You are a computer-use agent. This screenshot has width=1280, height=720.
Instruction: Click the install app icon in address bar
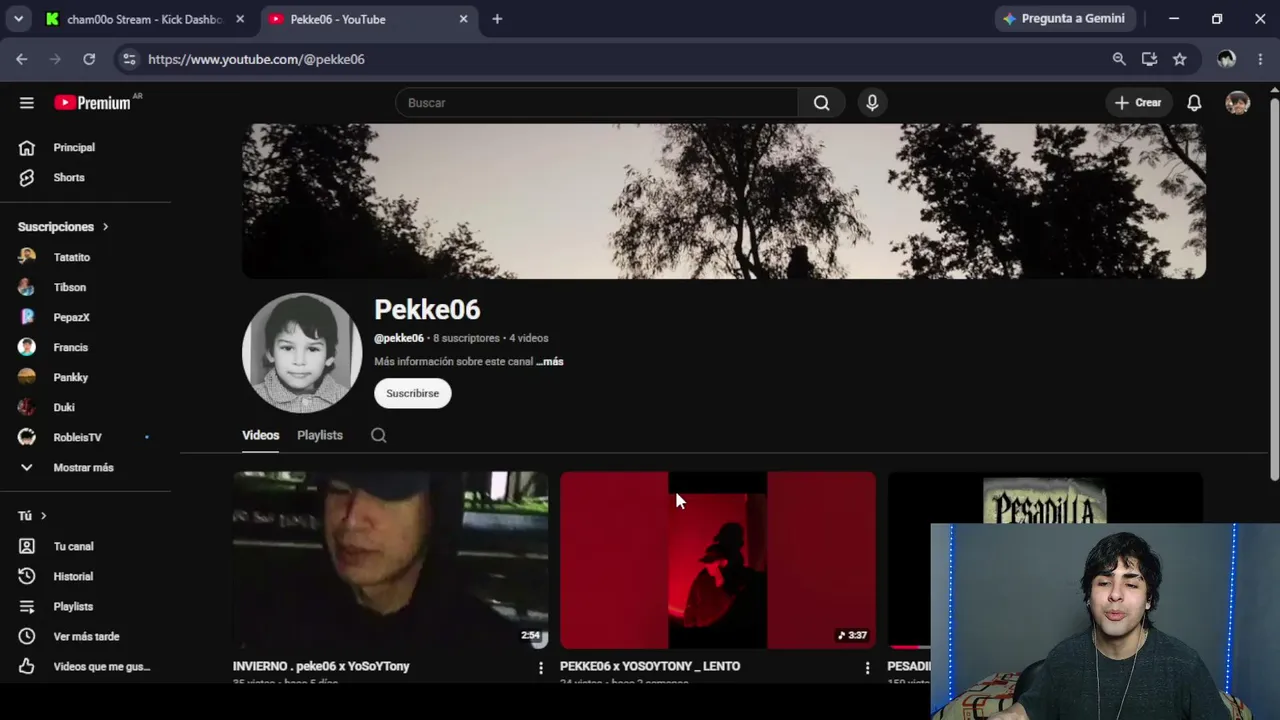pos(1149,59)
